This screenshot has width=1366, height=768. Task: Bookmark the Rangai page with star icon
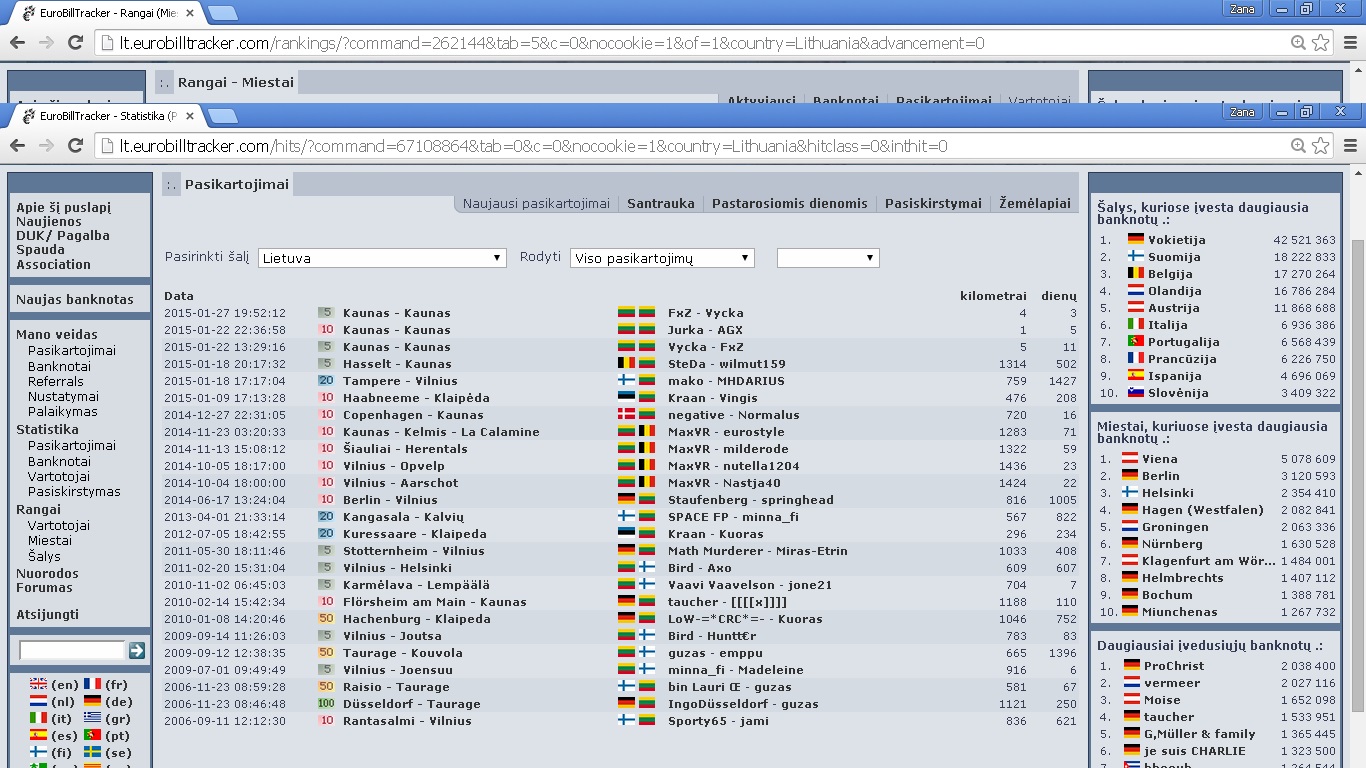(x=1320, y=43)
